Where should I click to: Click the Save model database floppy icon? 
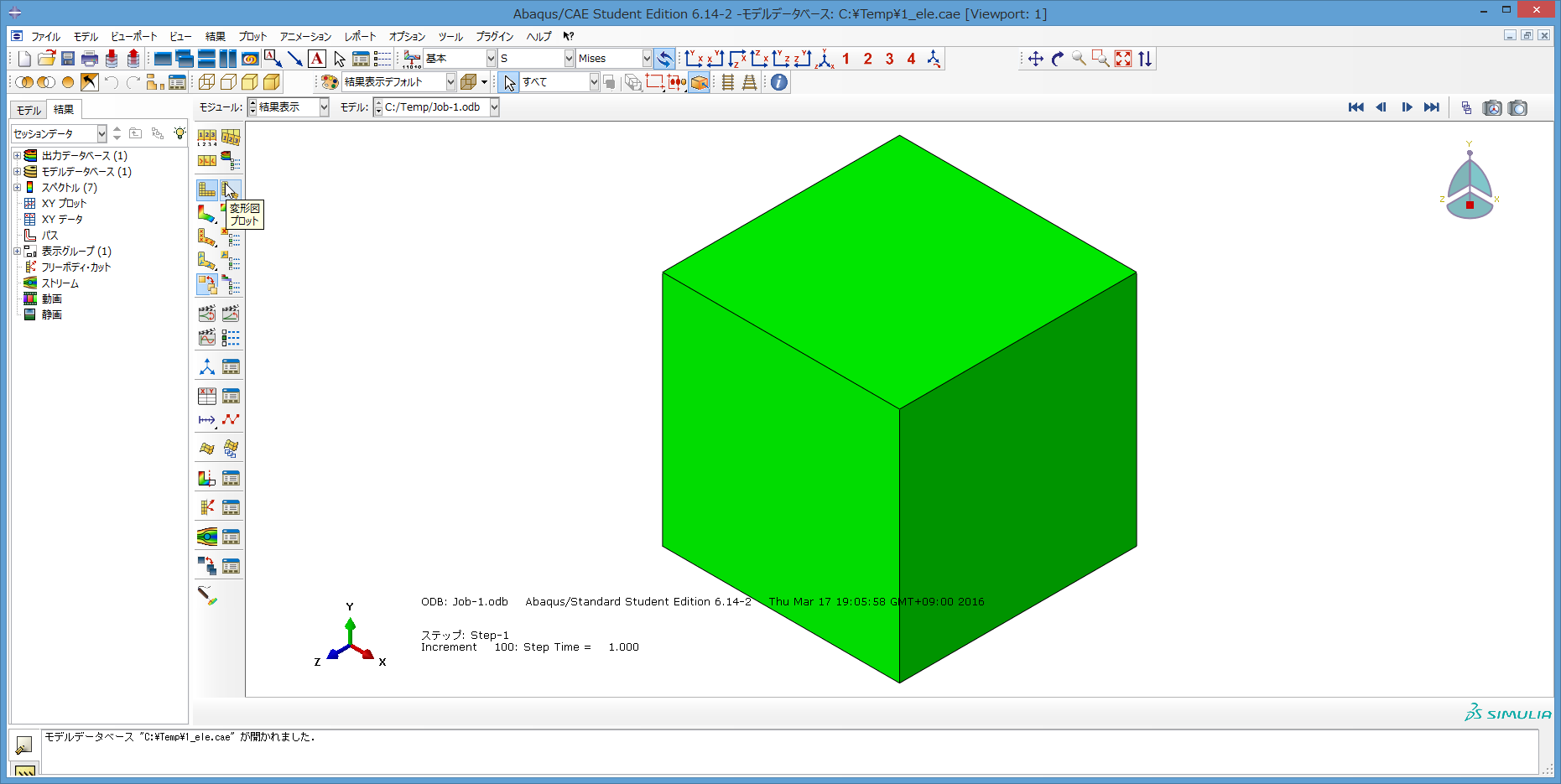[68, 59]
